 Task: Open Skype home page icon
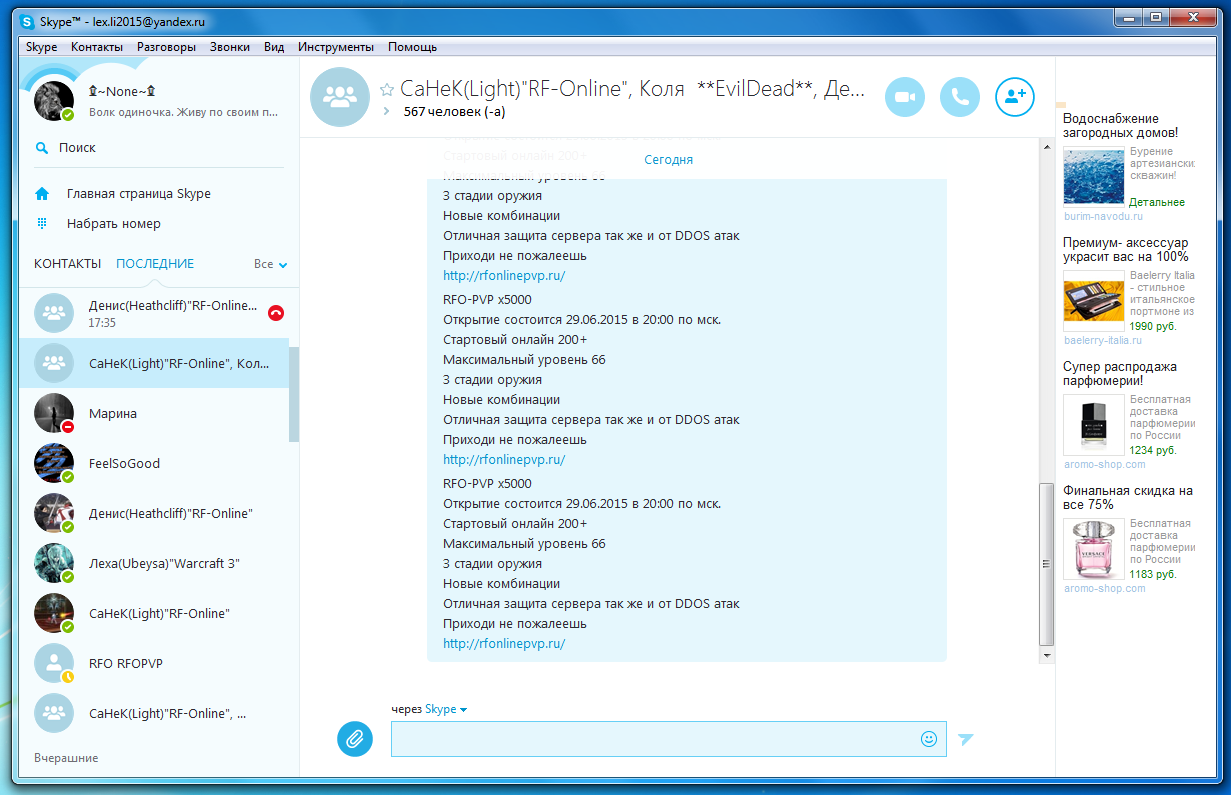pyautogui.click(x=42, y=194)
